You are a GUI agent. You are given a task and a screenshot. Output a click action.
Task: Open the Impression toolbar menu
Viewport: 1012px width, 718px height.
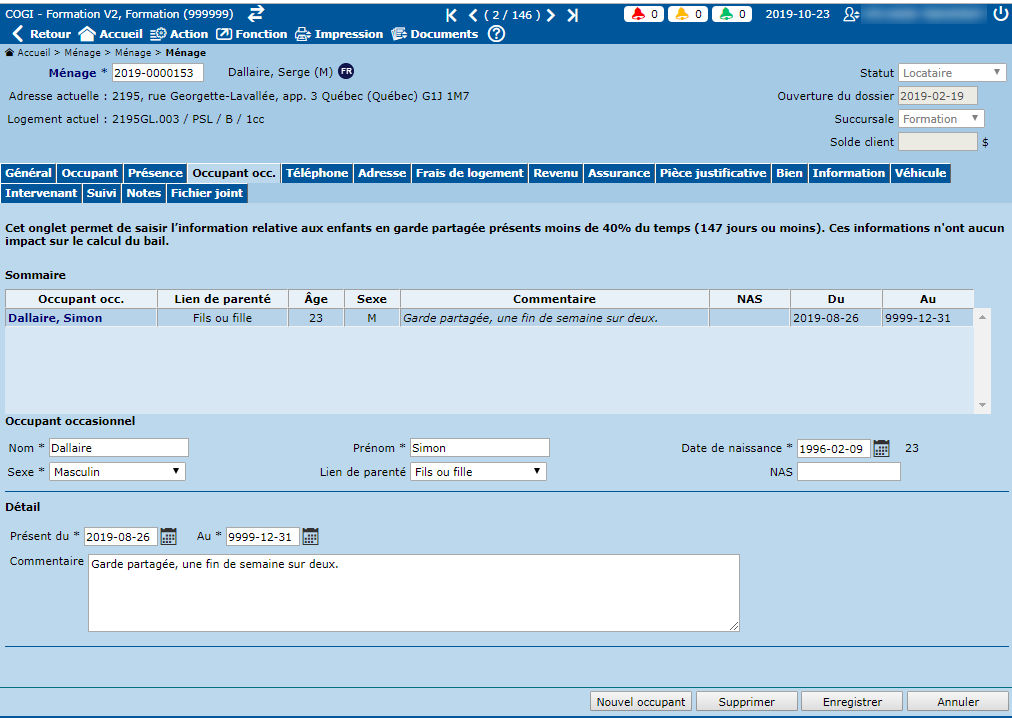click(x=338, y=34)
